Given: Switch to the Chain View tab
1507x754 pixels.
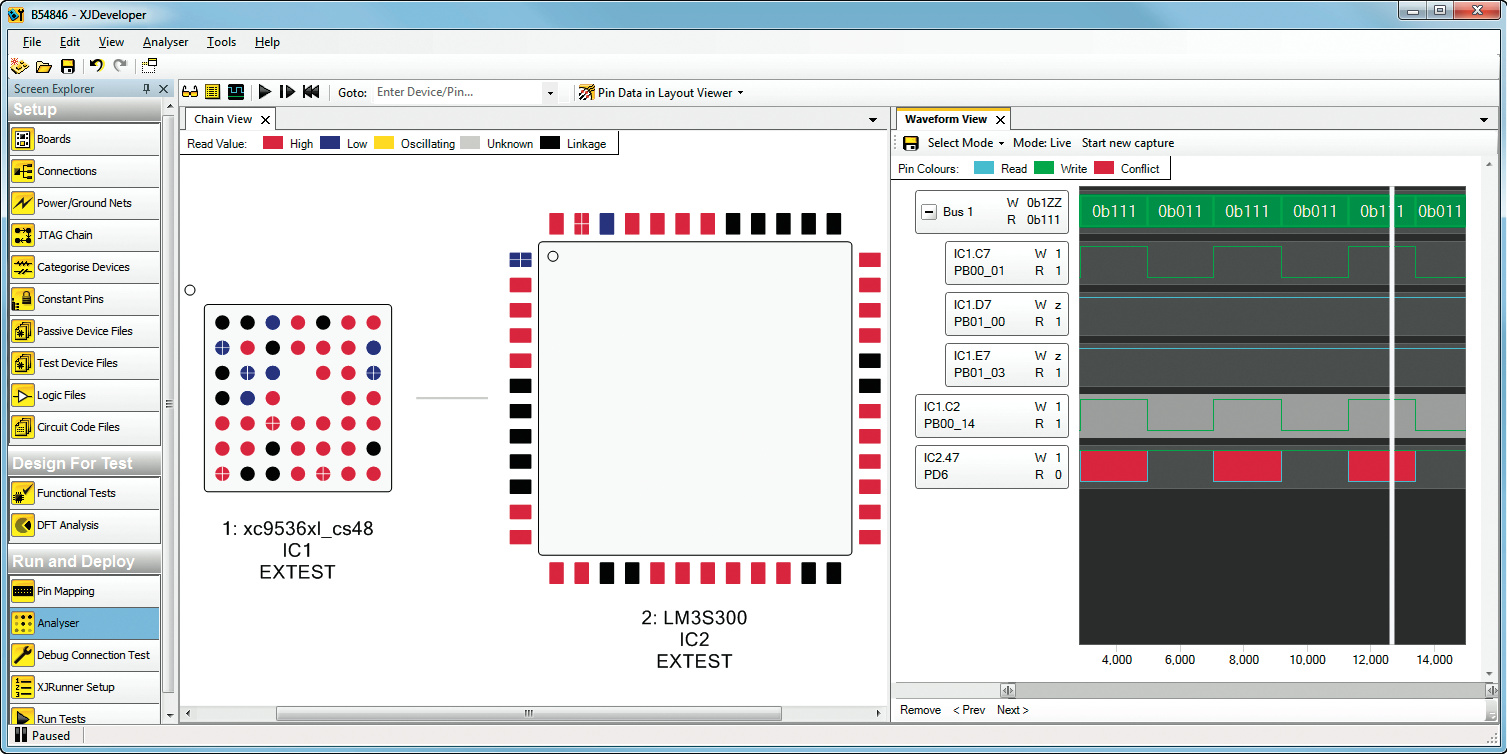Looking at the screenshot, I should 223,119.
